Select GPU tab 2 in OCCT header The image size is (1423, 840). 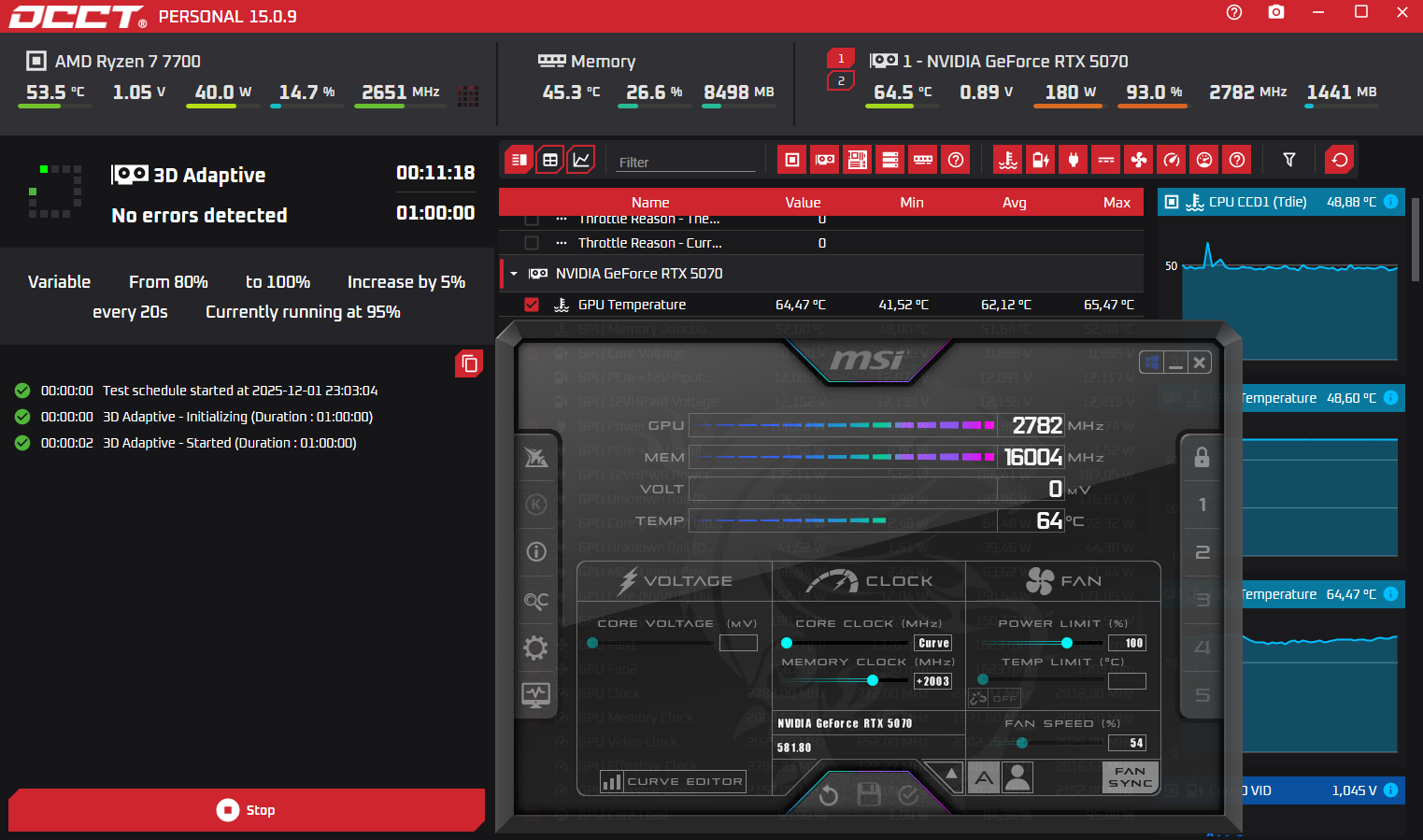[x=841, y=81]
